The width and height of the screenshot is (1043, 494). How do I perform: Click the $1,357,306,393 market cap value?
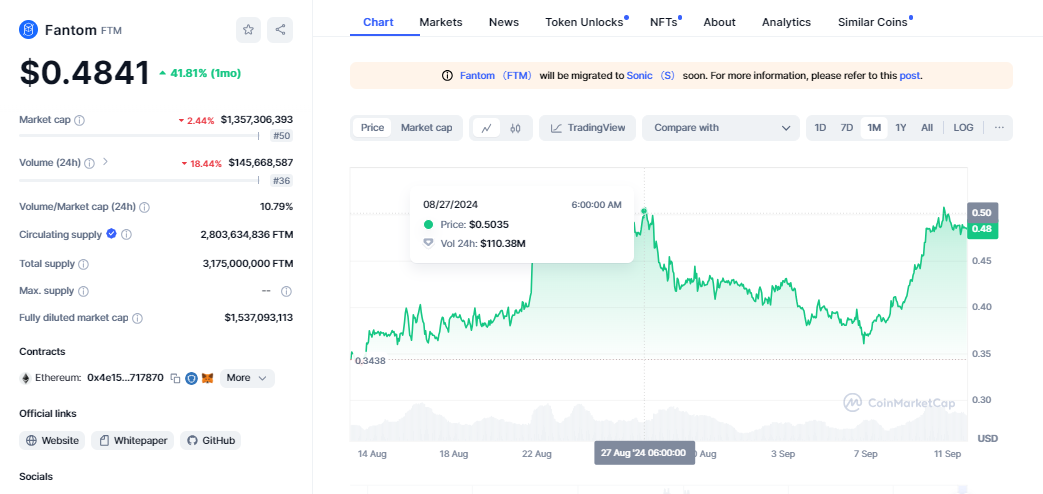[257, 120]
